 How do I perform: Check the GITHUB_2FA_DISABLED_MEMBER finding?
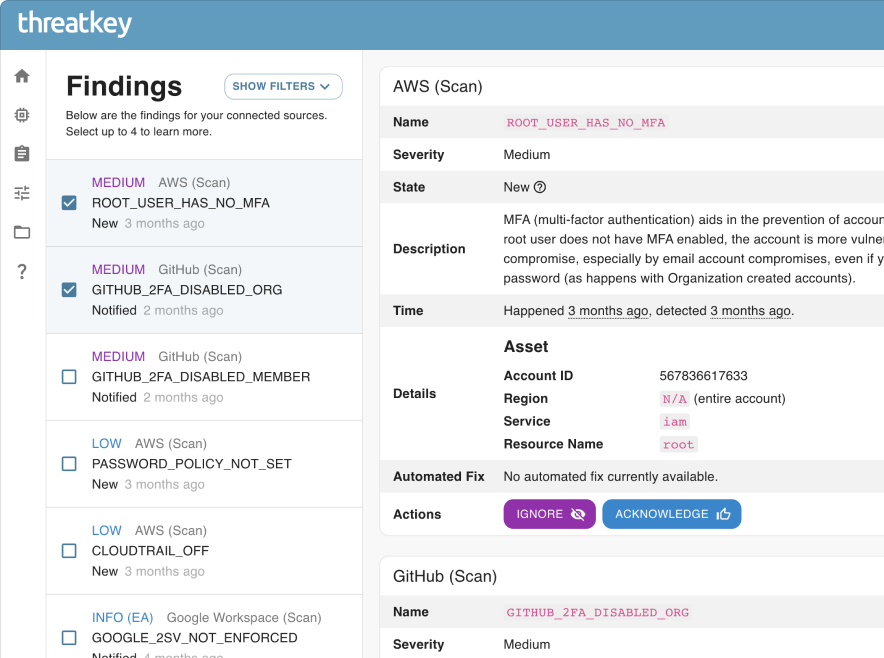tap(68, 377)
